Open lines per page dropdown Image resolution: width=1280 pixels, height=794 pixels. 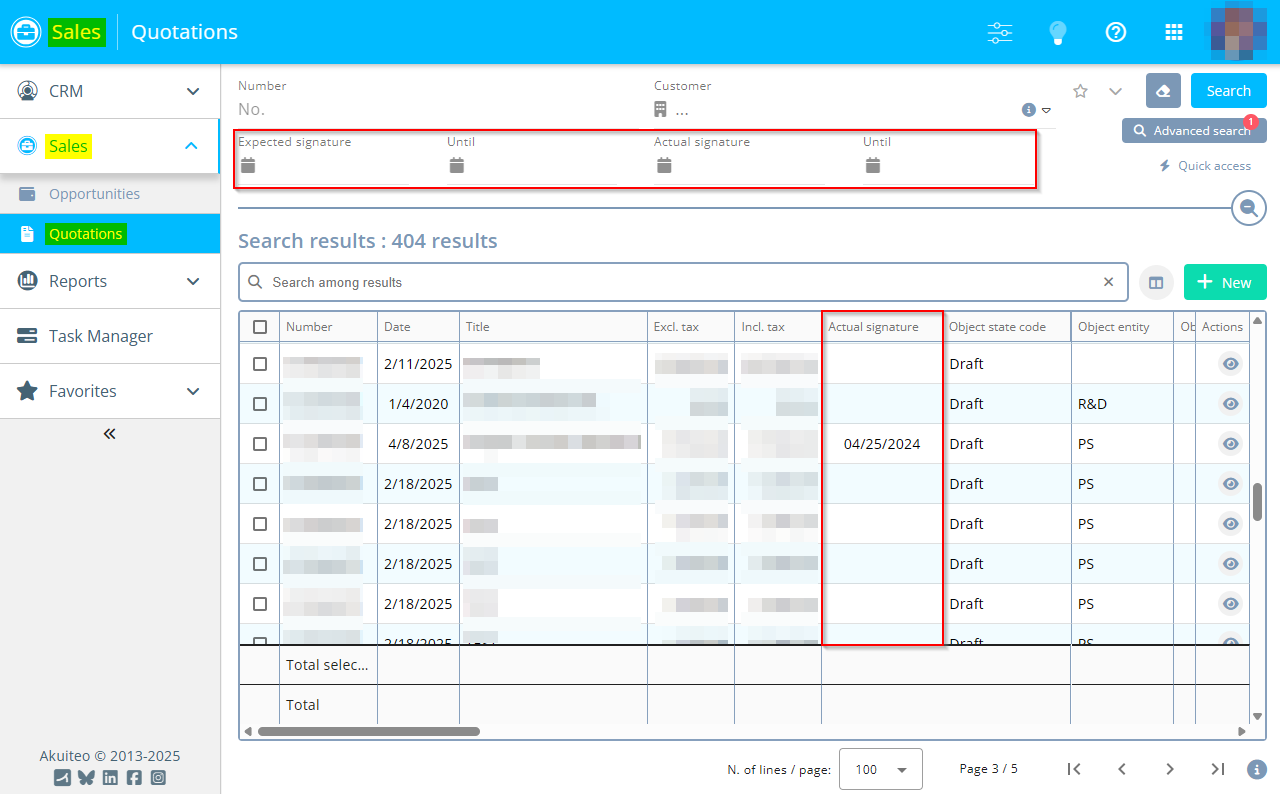click(880, 769)
